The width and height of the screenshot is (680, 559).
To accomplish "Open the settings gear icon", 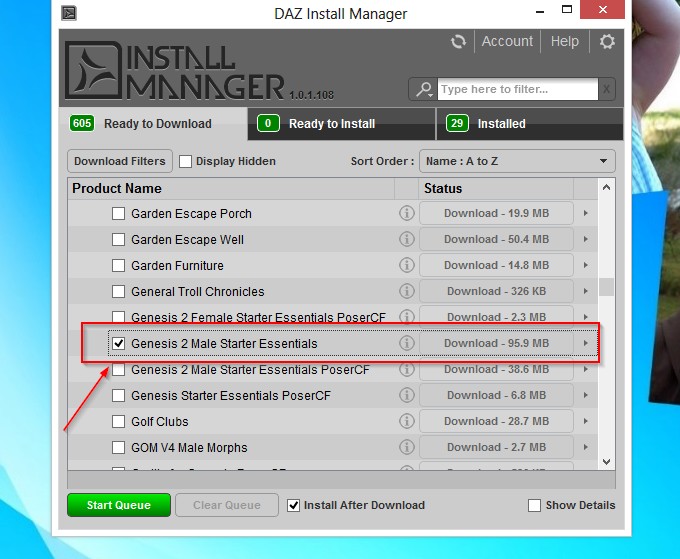I will tap(607, 42).
